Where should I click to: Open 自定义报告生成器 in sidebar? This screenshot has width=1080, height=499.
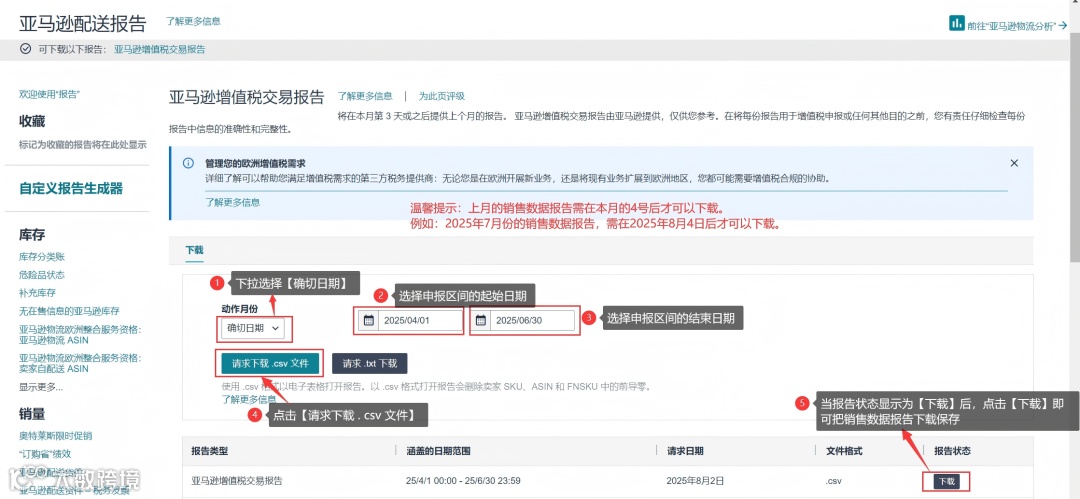coord(71,189)
